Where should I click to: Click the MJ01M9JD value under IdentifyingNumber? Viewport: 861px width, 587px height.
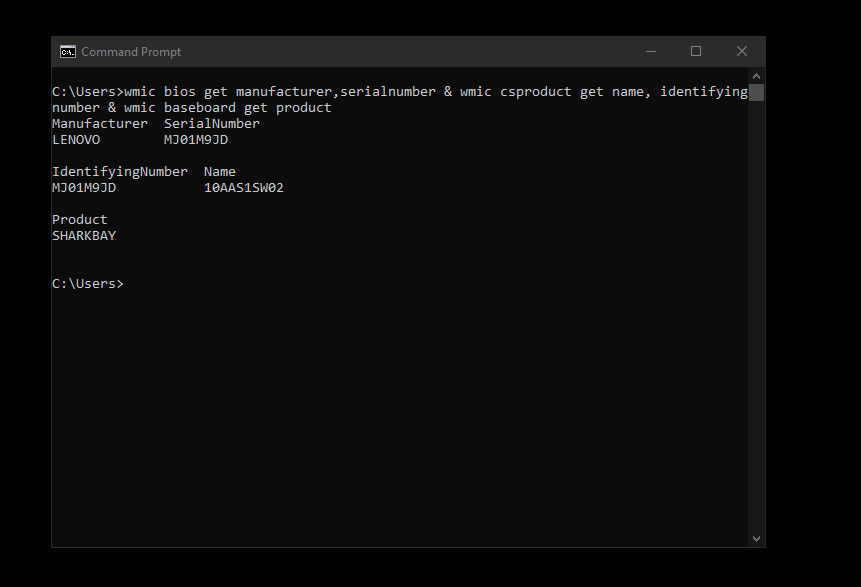tap(84, 188)
